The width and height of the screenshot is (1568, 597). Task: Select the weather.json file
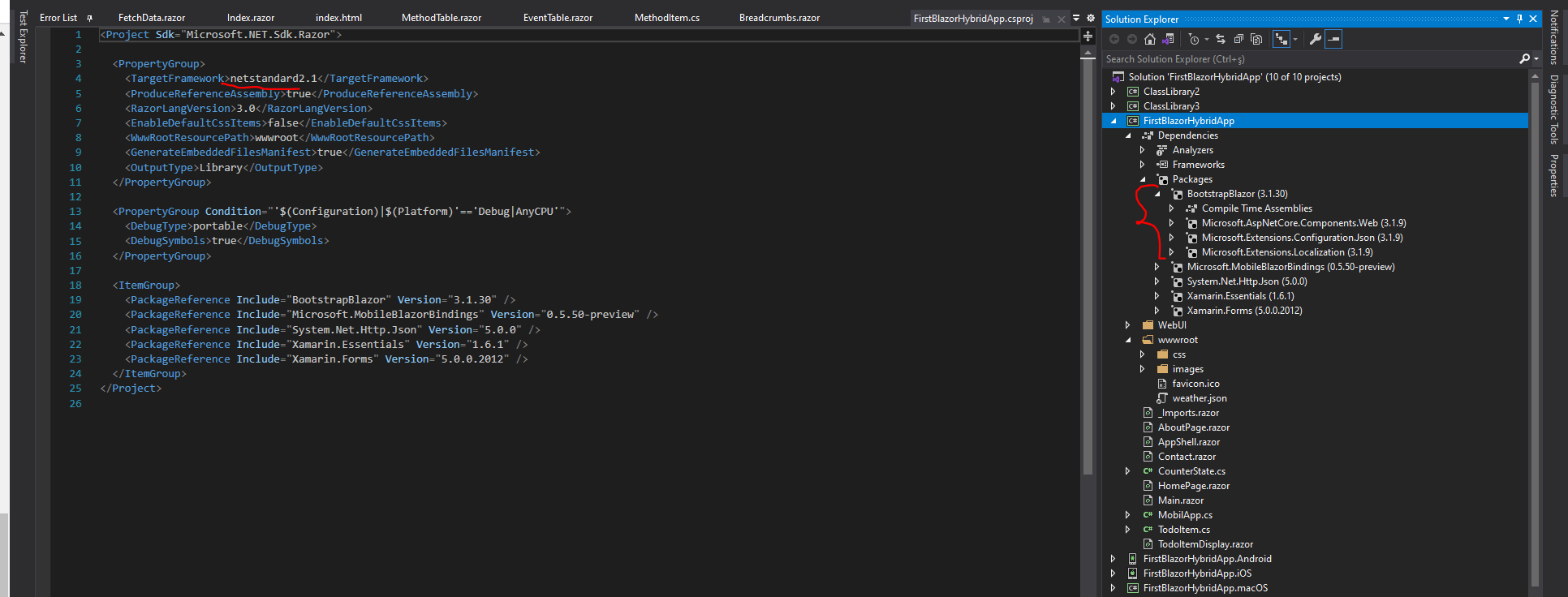point(1199,398)
